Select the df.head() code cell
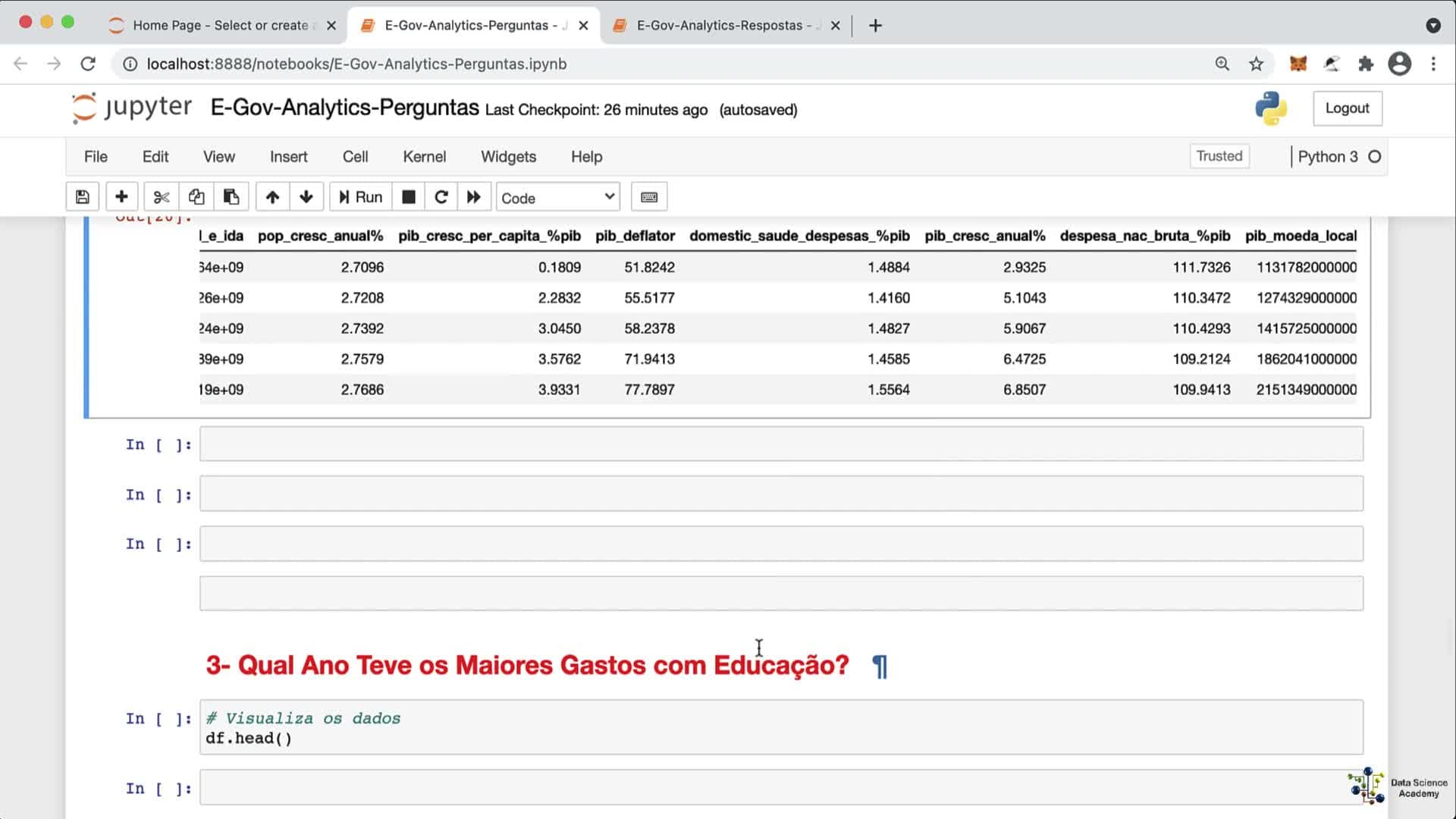Screen dimensions: 1456x819 [781, 727]
